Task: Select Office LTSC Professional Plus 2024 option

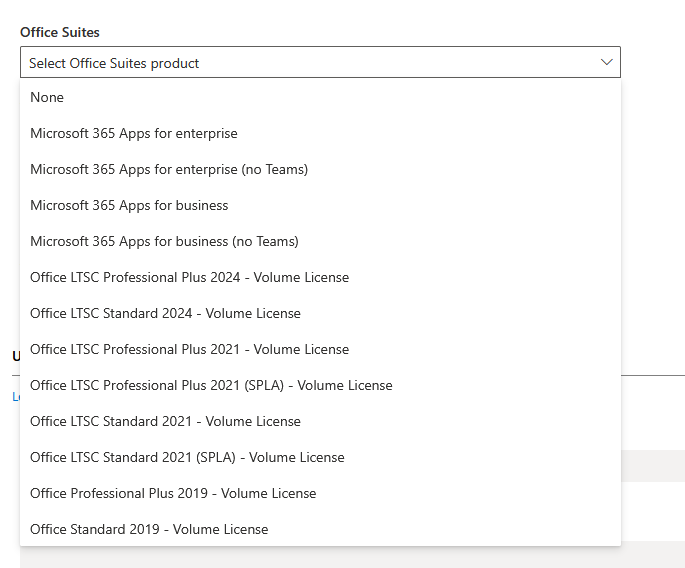Action: [189, 277]
